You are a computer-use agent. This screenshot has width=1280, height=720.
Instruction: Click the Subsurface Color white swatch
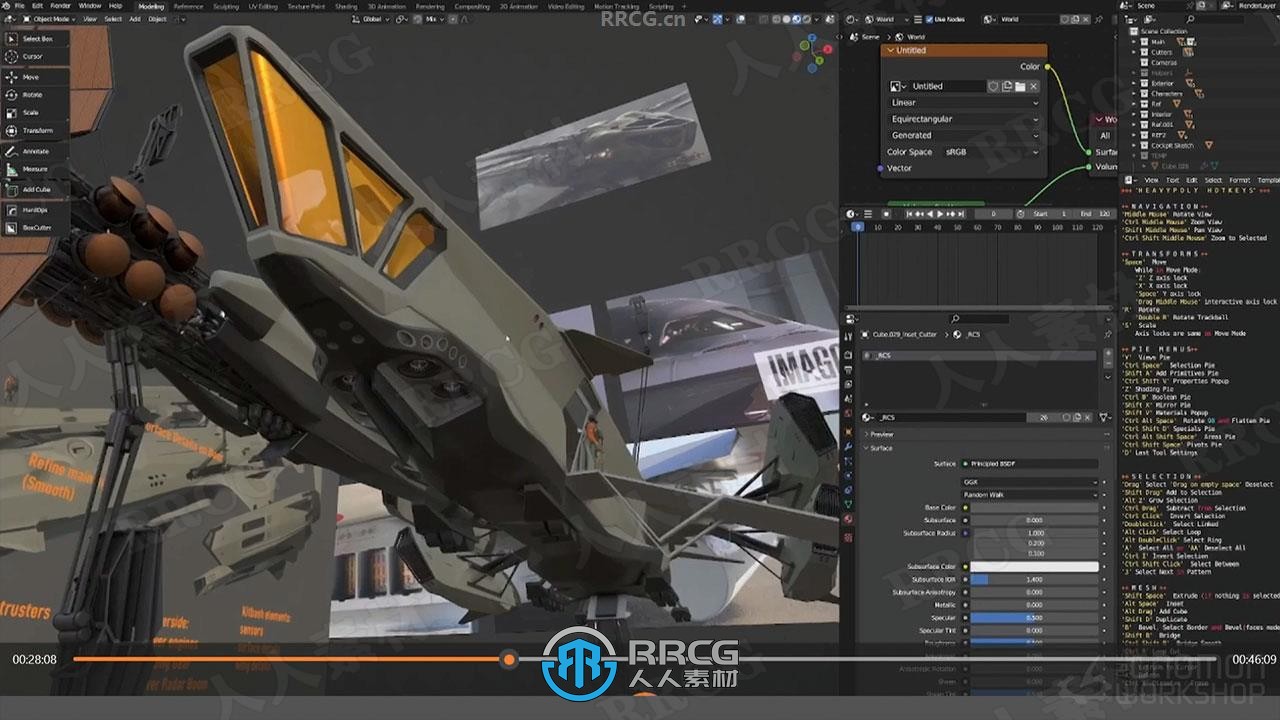1035,566
